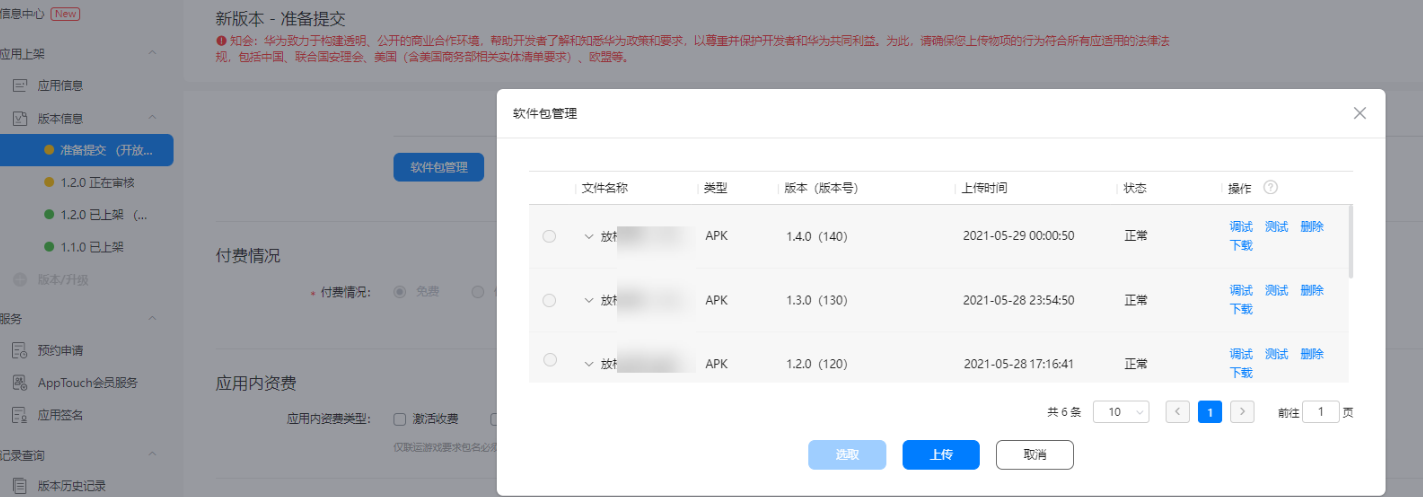The image size is (1423, 497).
Task: Click upload time 2021-05-28 17:16:41
Action: coord(1018,364)
